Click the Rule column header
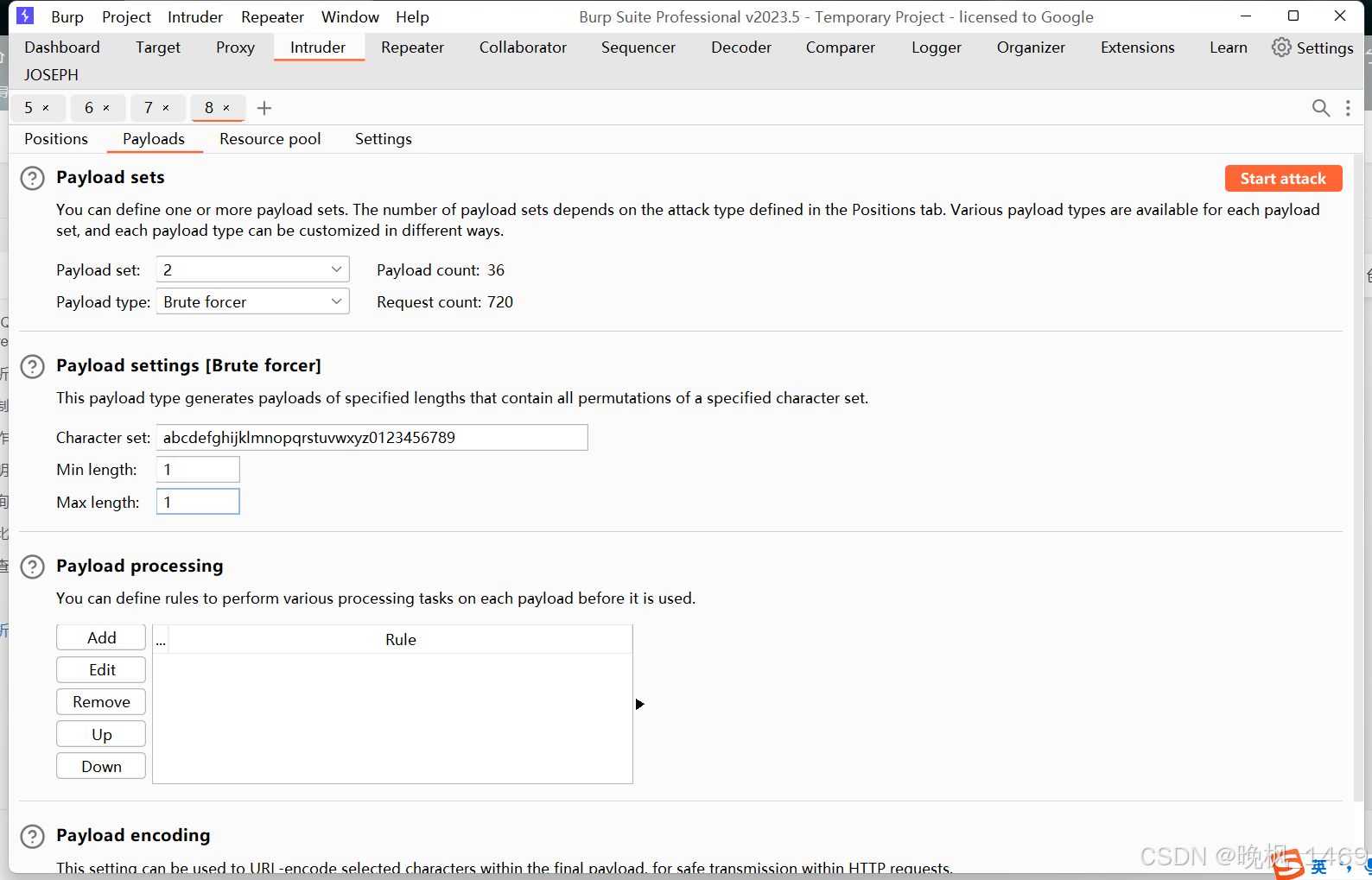Screen dimensions: 1372x880 click(400, 640)
